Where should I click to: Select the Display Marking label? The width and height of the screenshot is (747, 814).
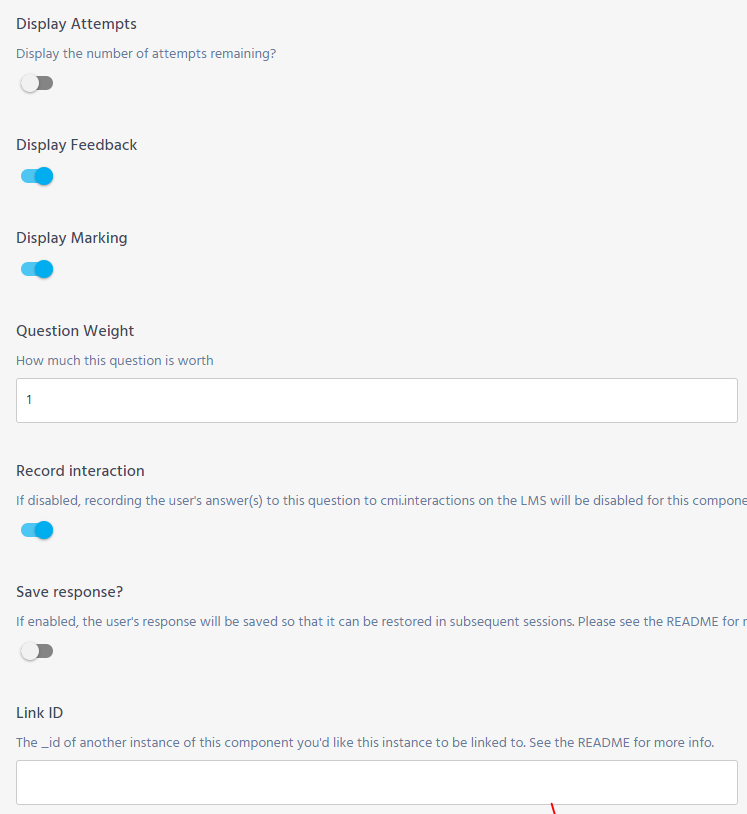pyautogui.click(x=72, y=238)
